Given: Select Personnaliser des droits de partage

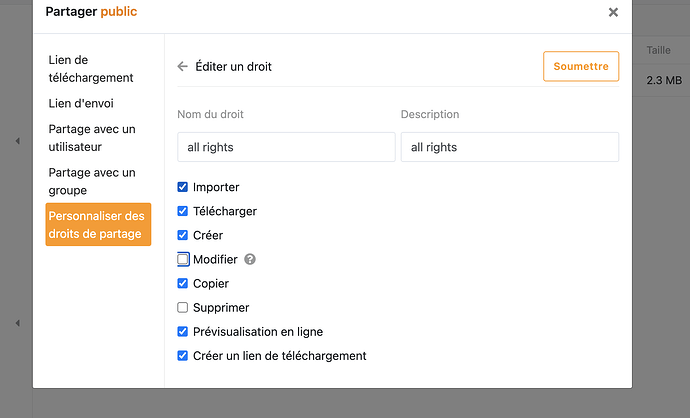Looking at the screenshot, I should pos(98,225).
